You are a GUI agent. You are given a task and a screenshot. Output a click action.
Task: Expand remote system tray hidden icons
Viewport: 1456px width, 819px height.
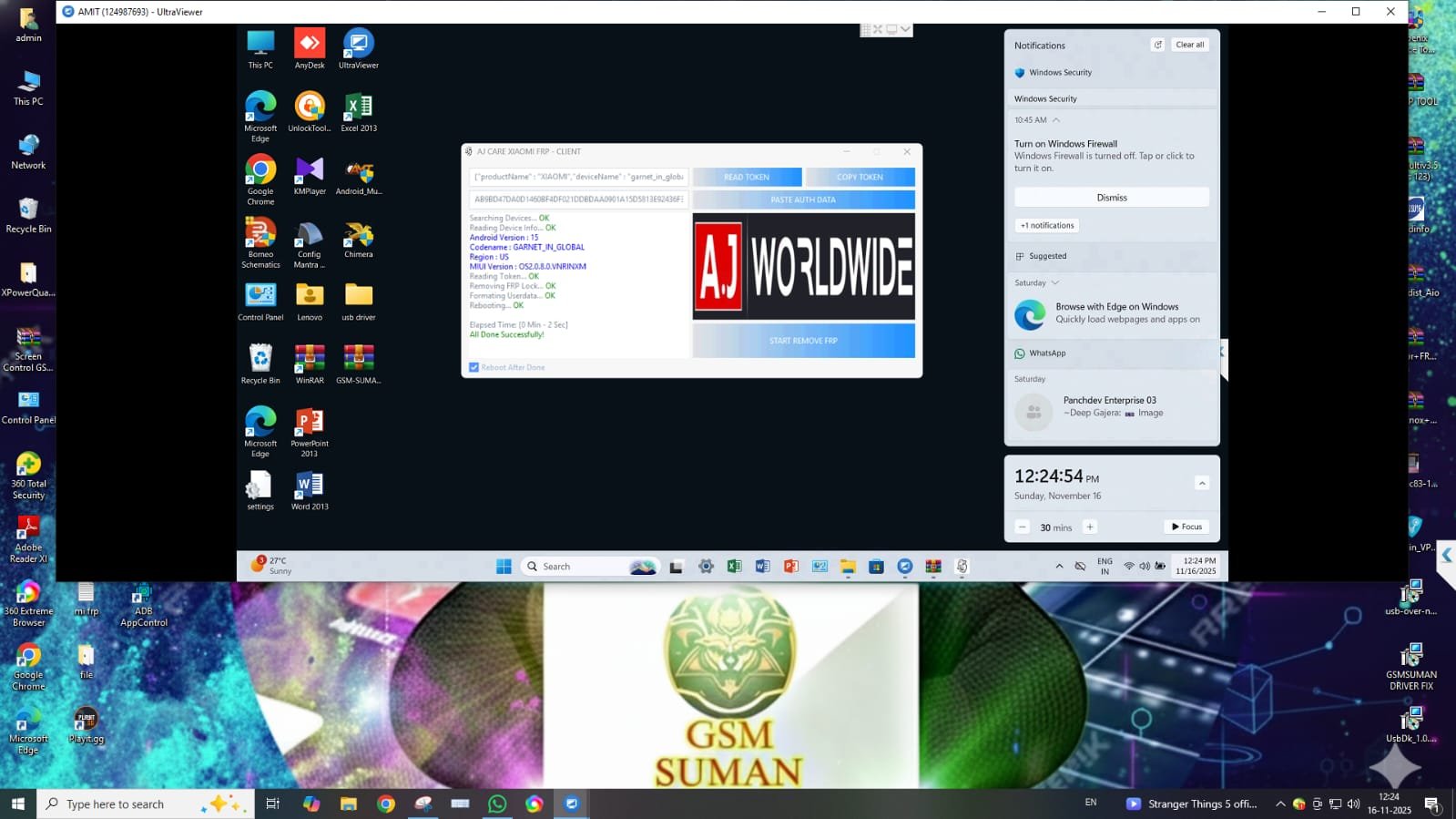tap(1059, 567)
